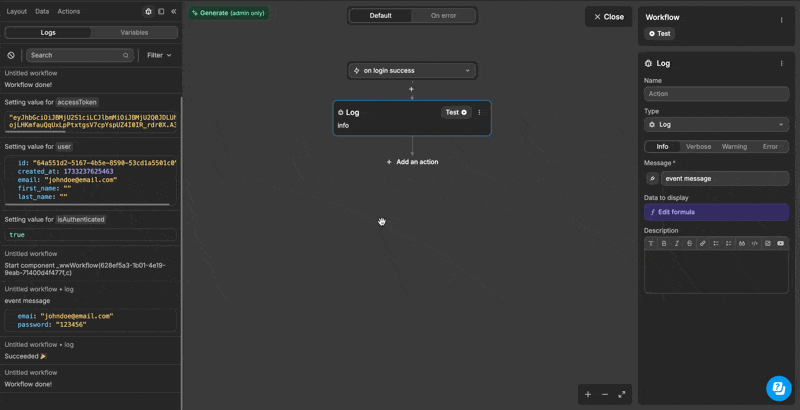Image resolution: width=800 pixels, height=410 pixels.
Task: Open Log panel three-dot menu
Action: 781,63
